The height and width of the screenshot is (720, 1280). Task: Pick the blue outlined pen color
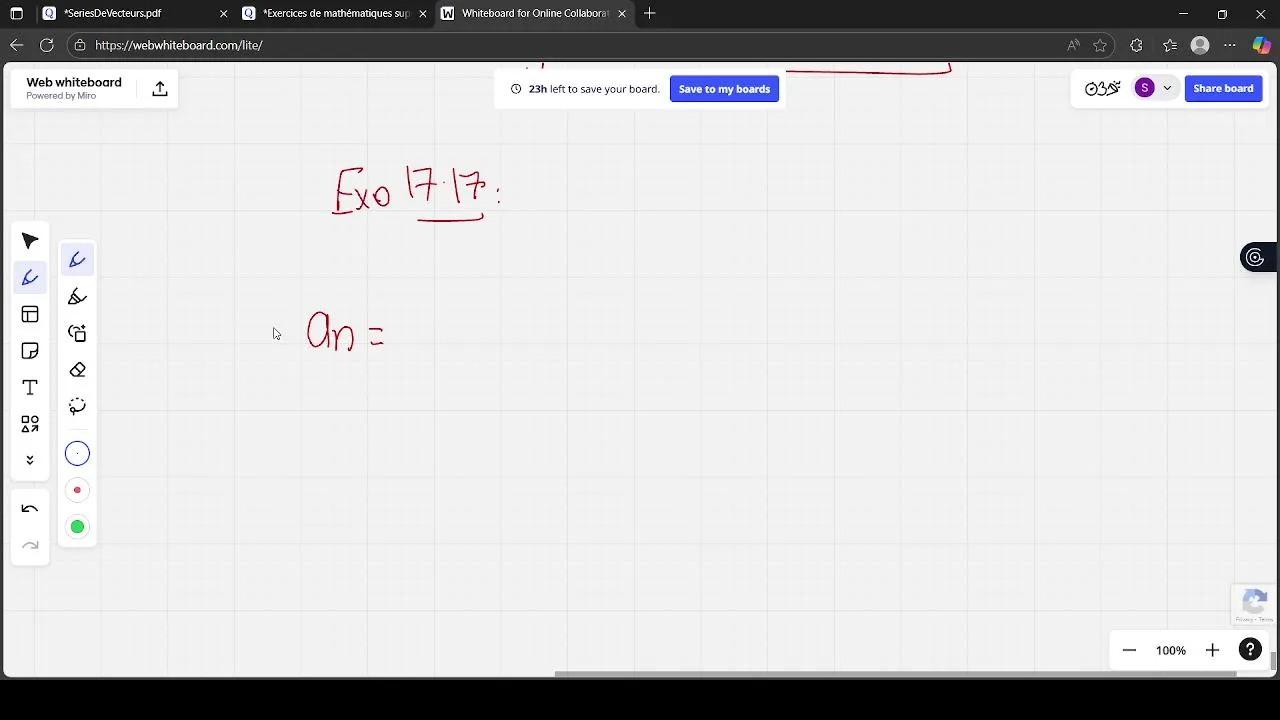[x=77, y=454]
